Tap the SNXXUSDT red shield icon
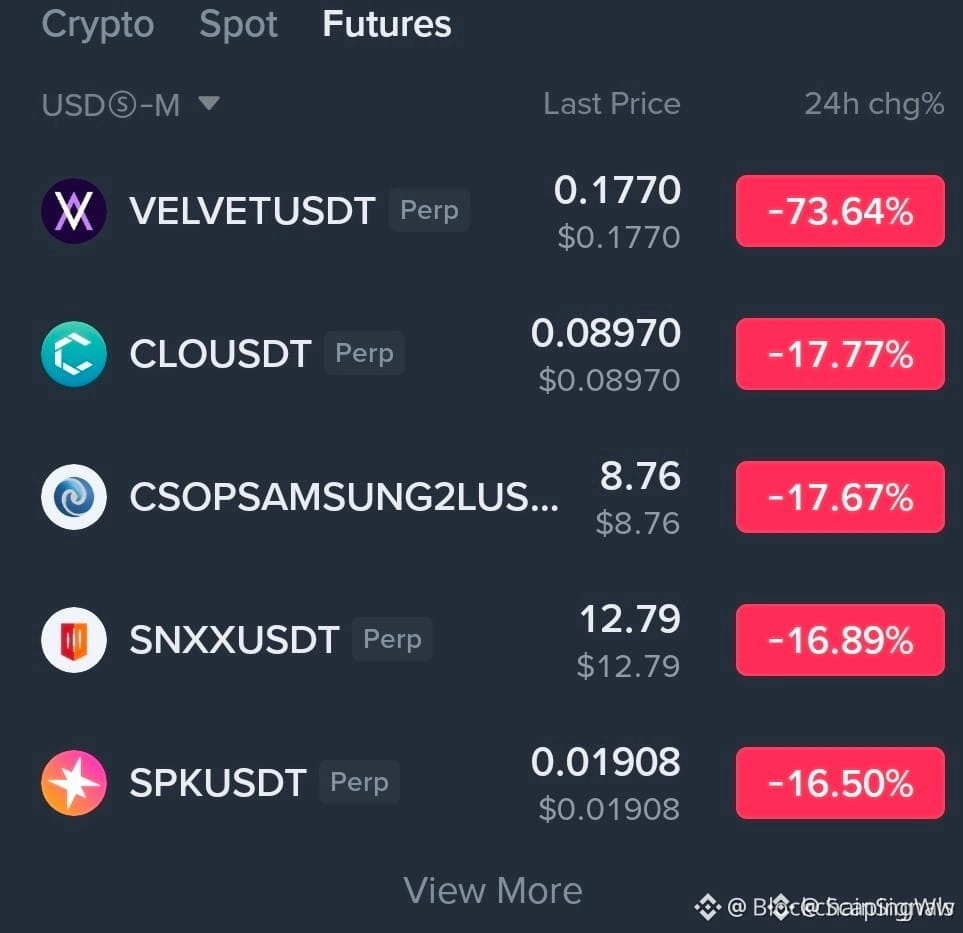The image size is (963, 933). click(x=74, y=640)
